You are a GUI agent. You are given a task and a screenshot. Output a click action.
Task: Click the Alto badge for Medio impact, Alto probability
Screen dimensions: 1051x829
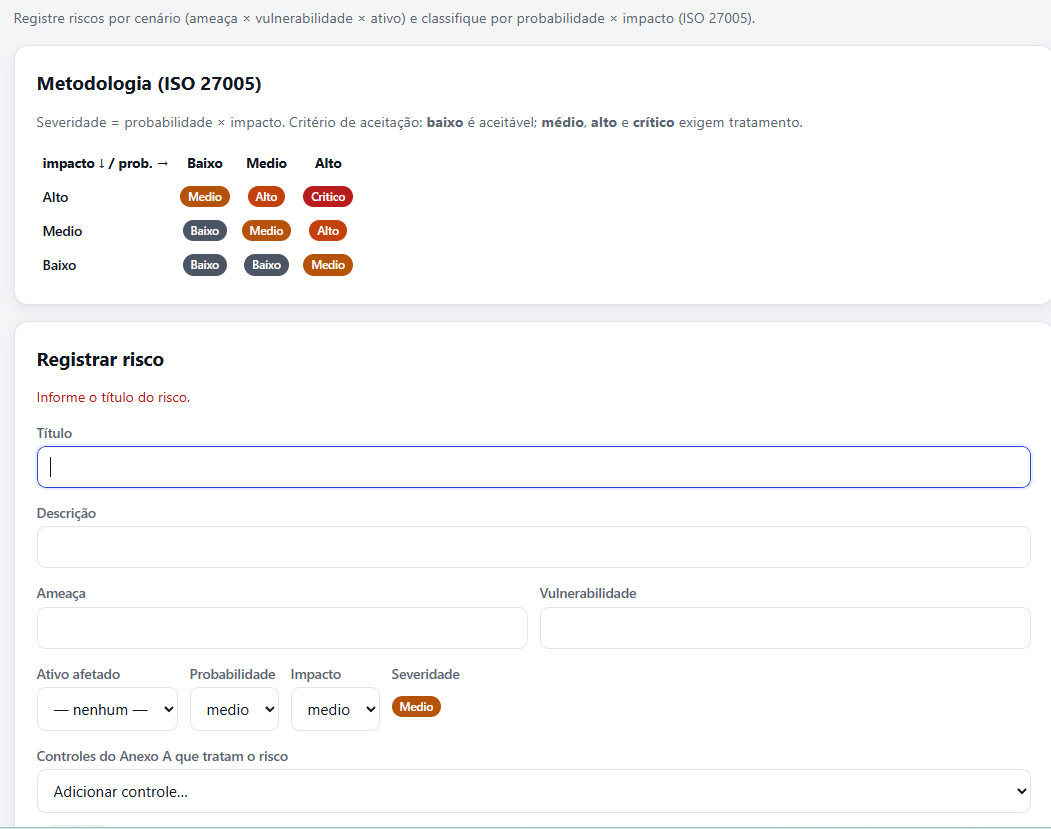click(328, 231)
